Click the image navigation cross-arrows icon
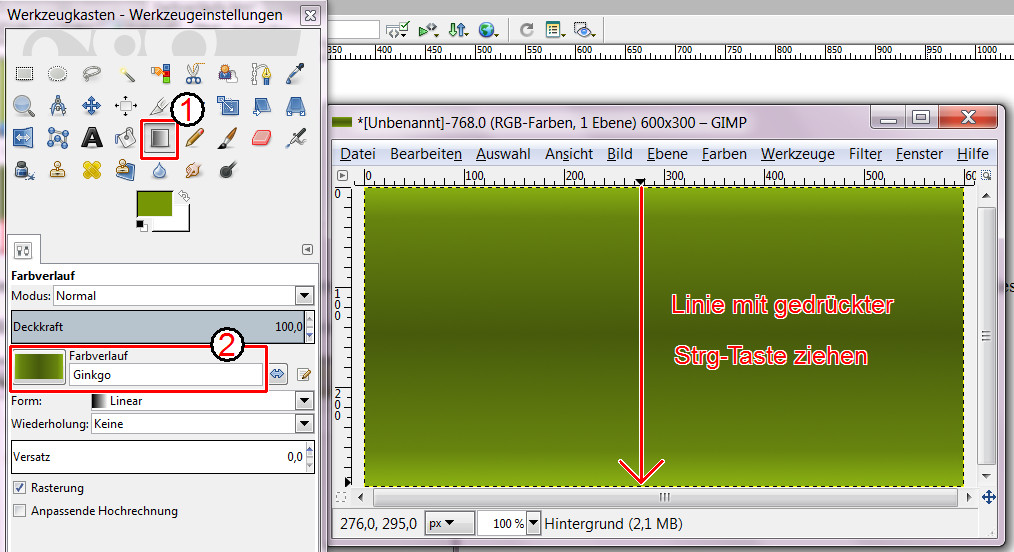Screen dimensions: 1014x552 pyautogui.click(x=988, y=497)
